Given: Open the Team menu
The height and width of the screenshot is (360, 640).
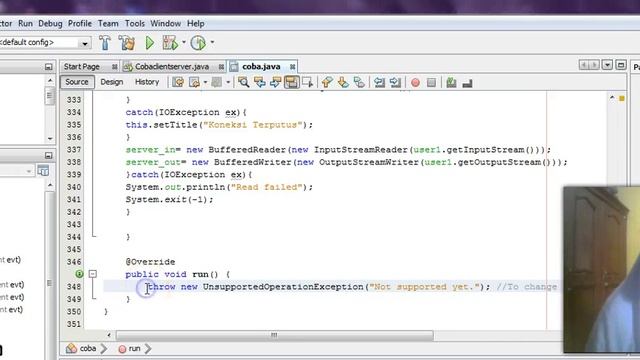Looking at the screenshot, I should [x=108, y=24].
